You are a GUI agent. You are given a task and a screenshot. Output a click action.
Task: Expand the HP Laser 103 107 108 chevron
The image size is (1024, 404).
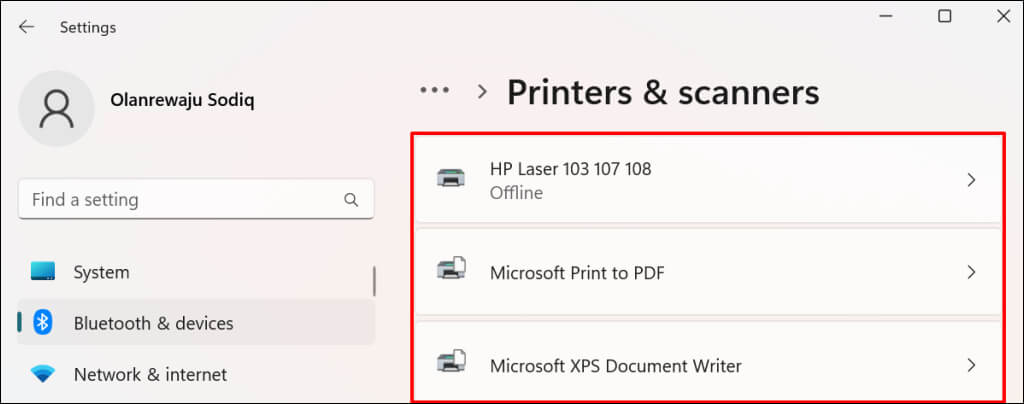(970, 180)
